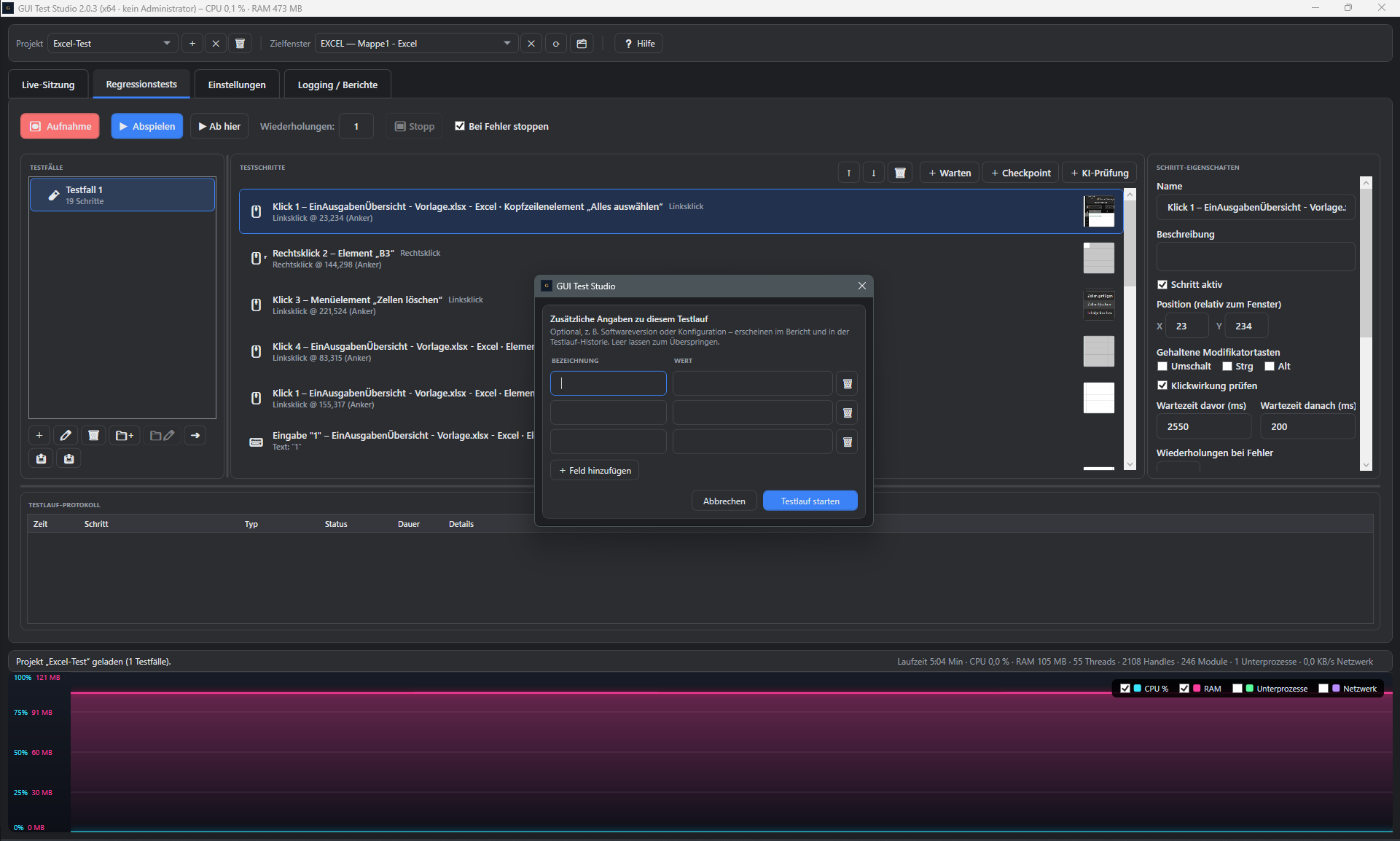Click the Stopp button
Viewport: 1400px width, 841px height.
point(415,126)
